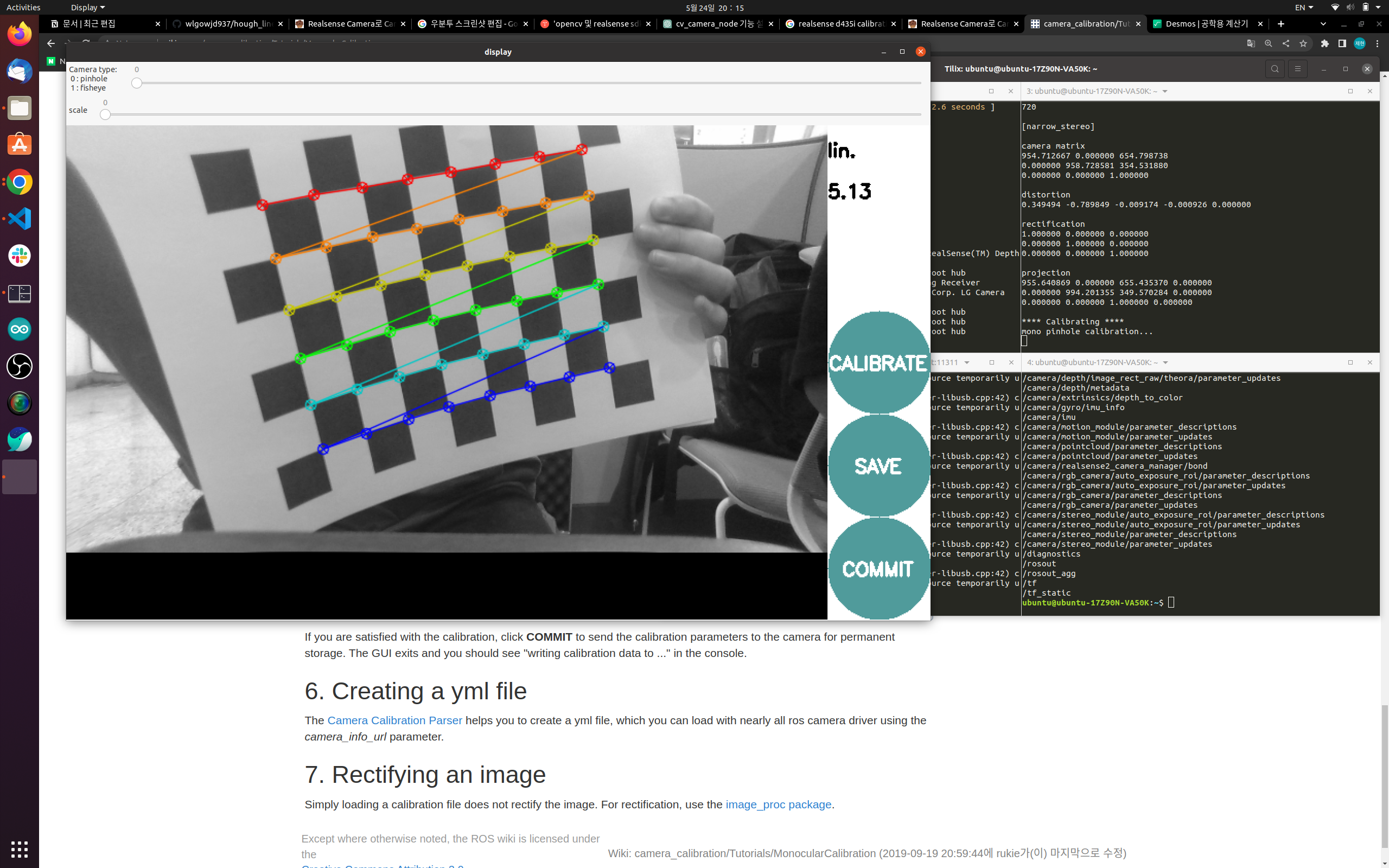Open Tilix terminal search icon
Viewport: 1389px width, 868px height.
click(x=1274, y=69)
